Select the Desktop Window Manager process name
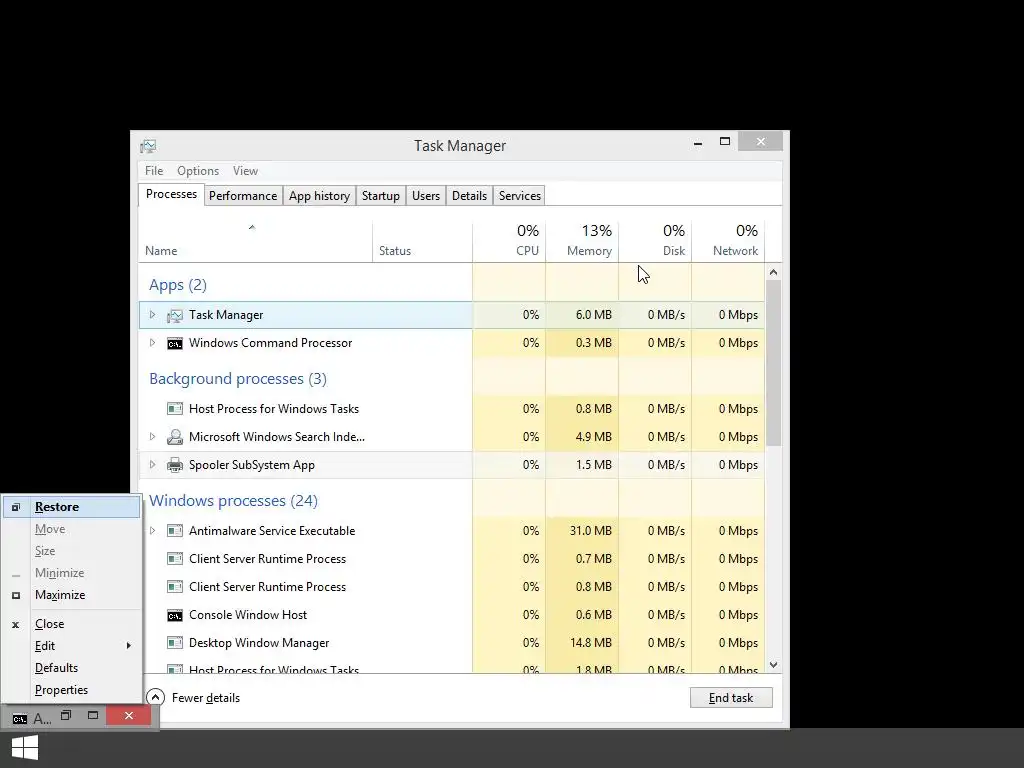The image size is (1024, 768). [259, 643]
